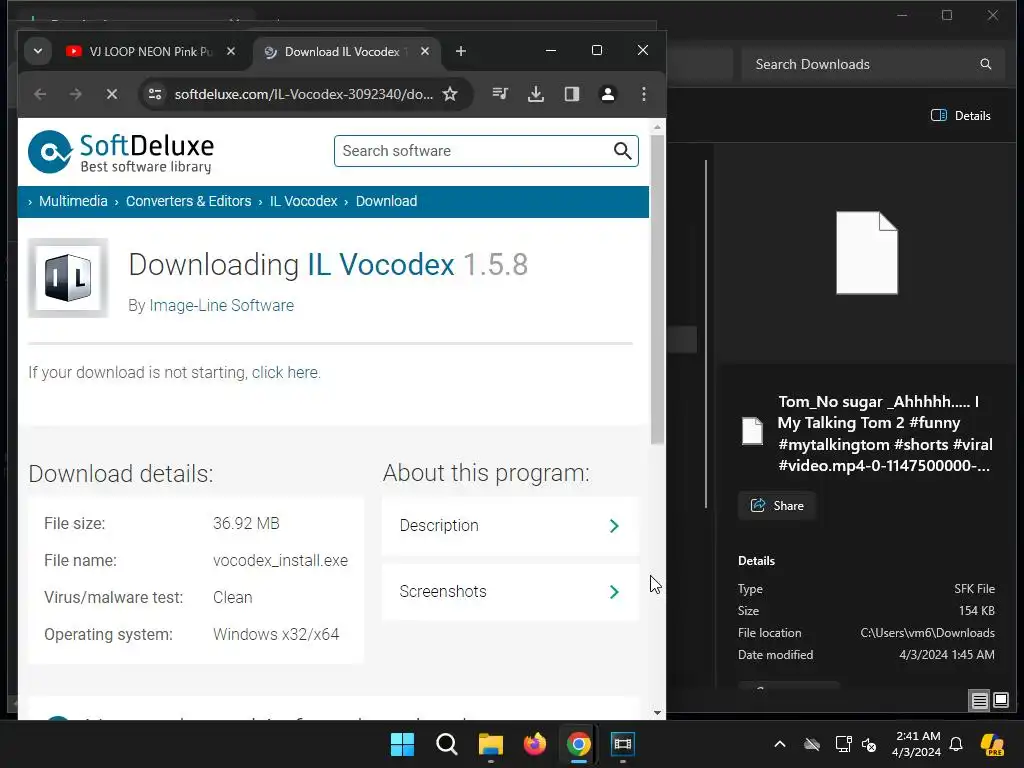
Task: Expand the Screenshots section
Action: coord(510,592)
